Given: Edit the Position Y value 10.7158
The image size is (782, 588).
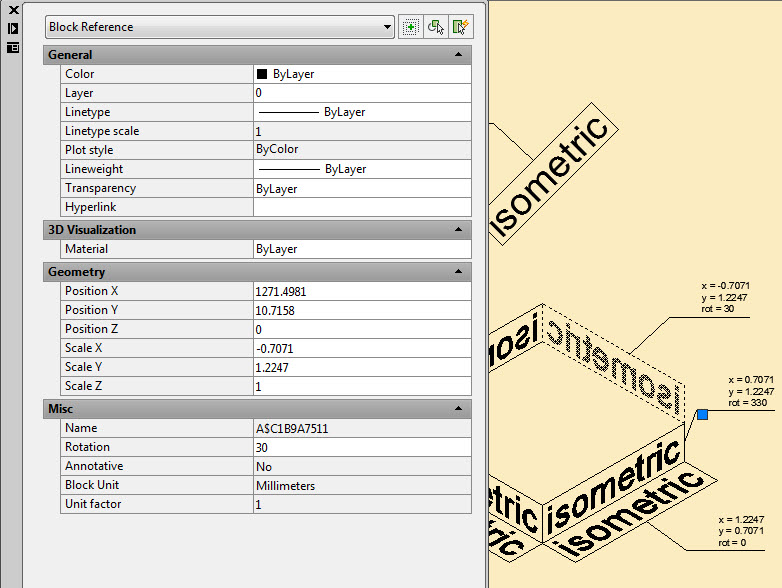Looking at the screenshot, I should [362, 310].
